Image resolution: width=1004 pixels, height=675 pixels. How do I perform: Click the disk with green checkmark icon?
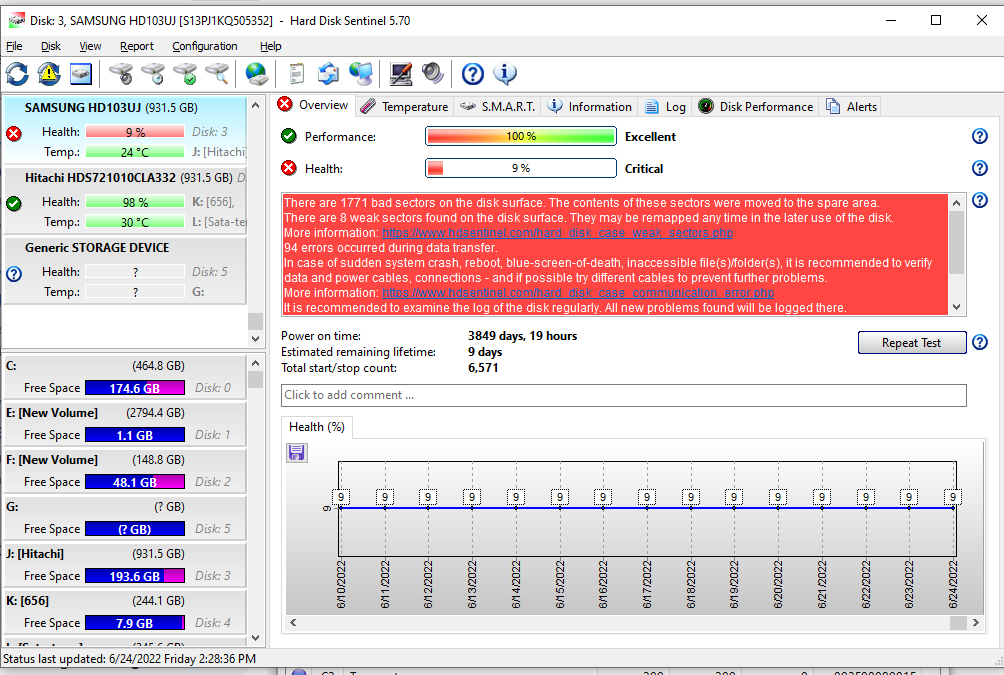click(x=185, y=74)
